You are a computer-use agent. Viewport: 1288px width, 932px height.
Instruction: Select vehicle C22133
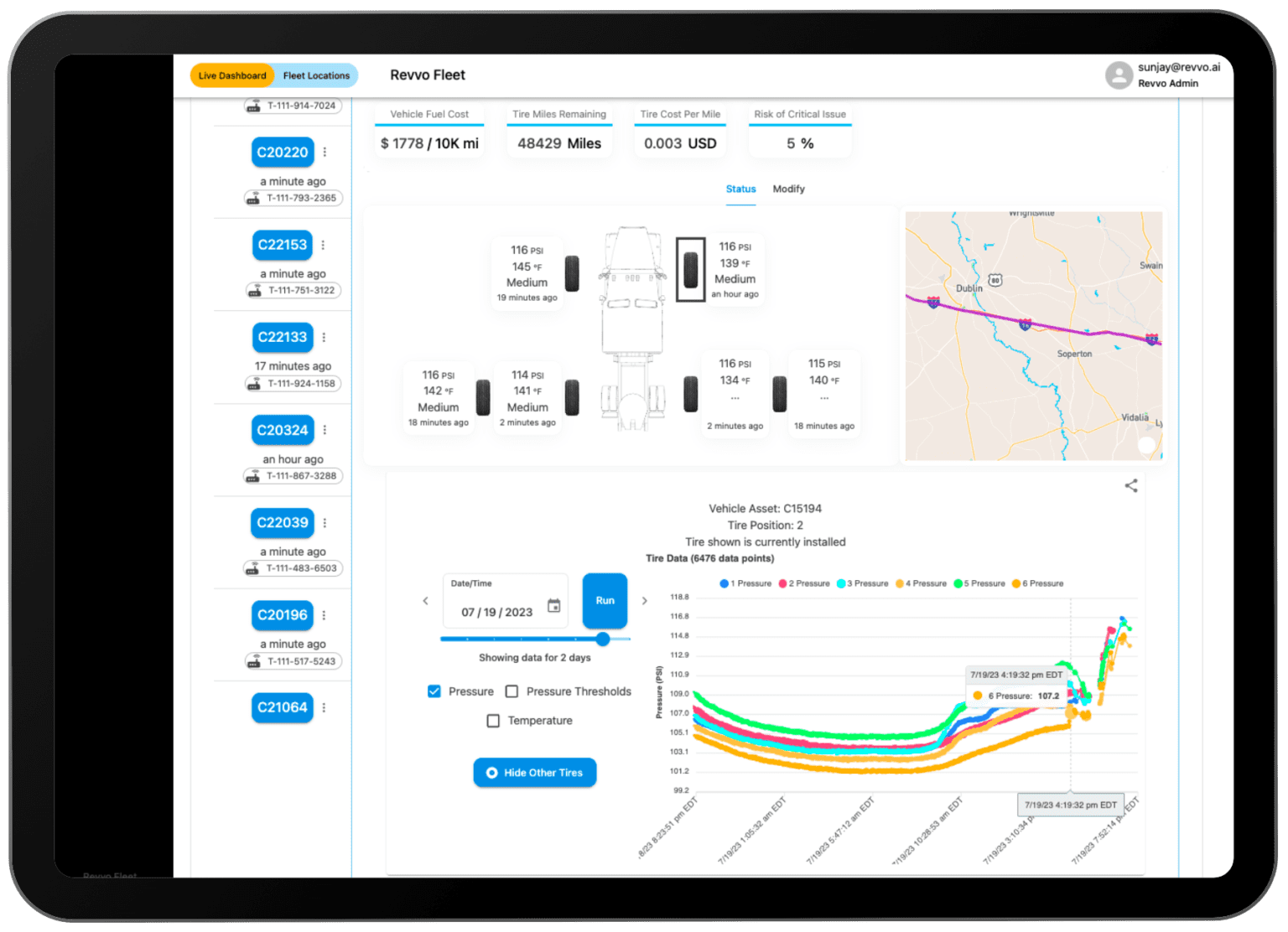pyautogui.click(x=283, y=337)
